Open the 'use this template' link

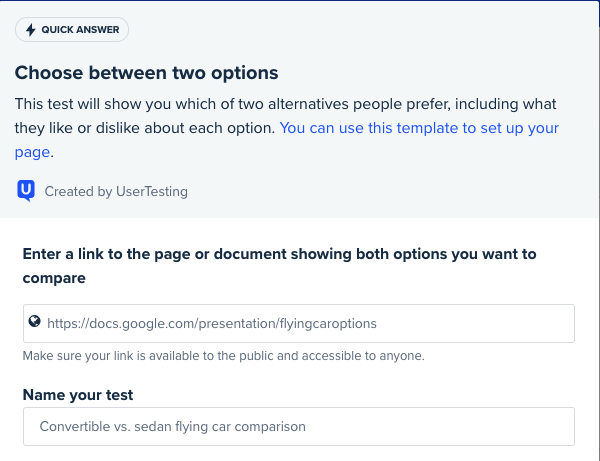pos(419,128)
